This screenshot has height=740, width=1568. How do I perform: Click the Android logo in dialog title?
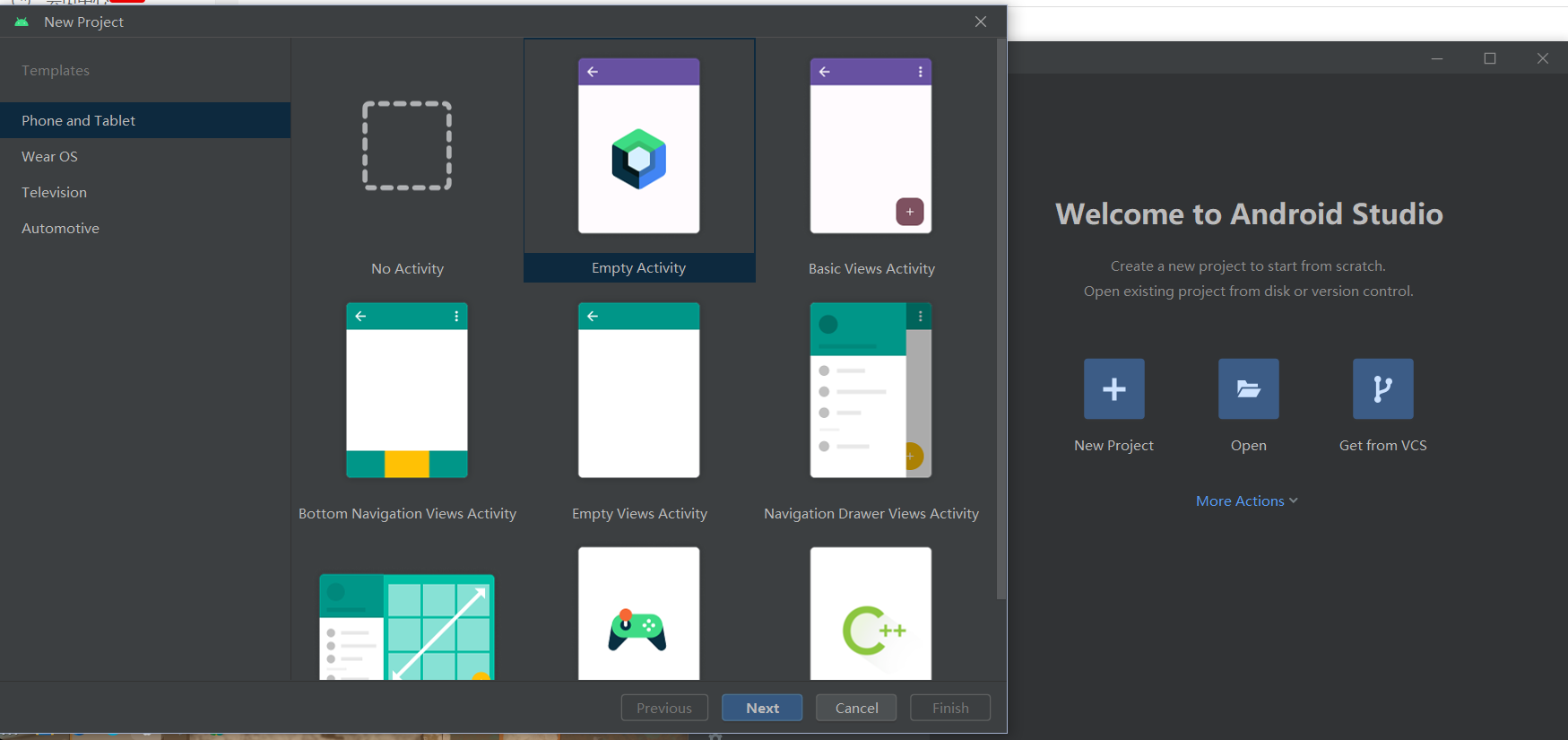click(x=22, y=22)
